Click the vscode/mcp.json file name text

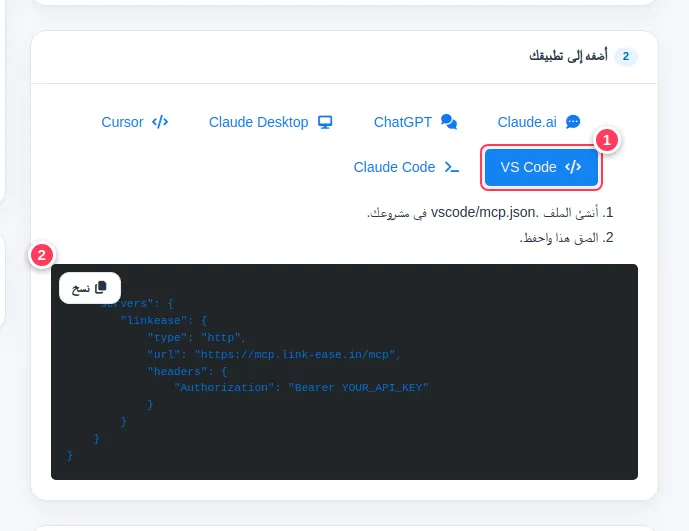[484, 212]
